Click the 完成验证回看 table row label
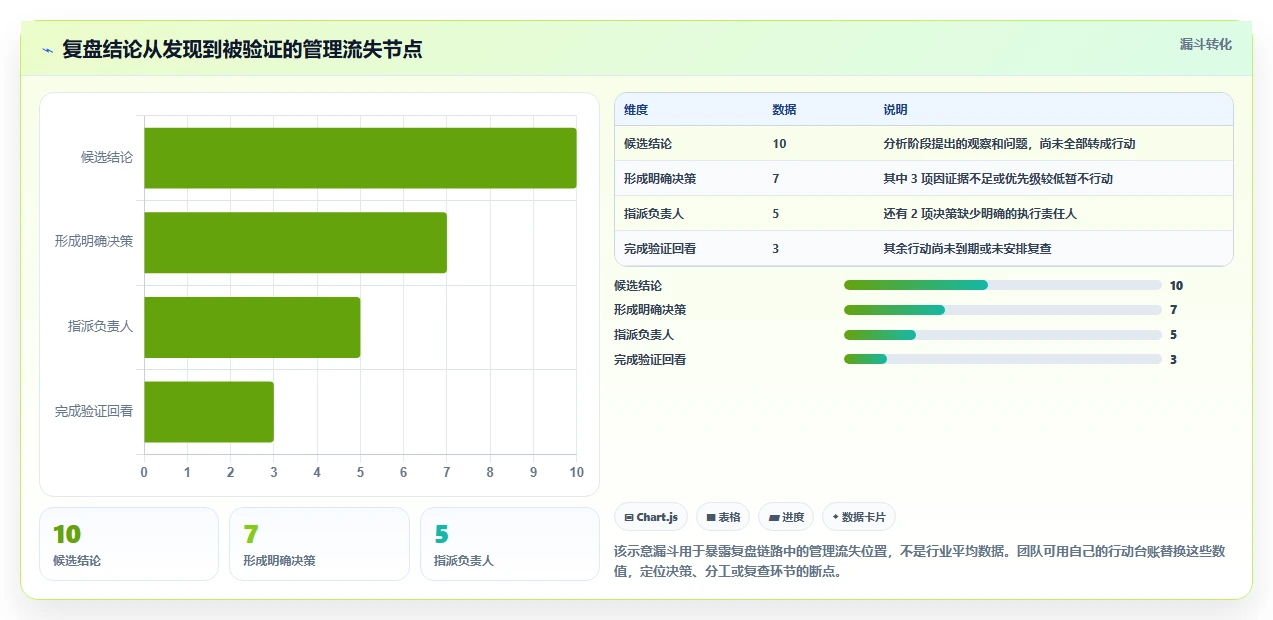This screenshot has width=1273, height=620. point(660,249)
